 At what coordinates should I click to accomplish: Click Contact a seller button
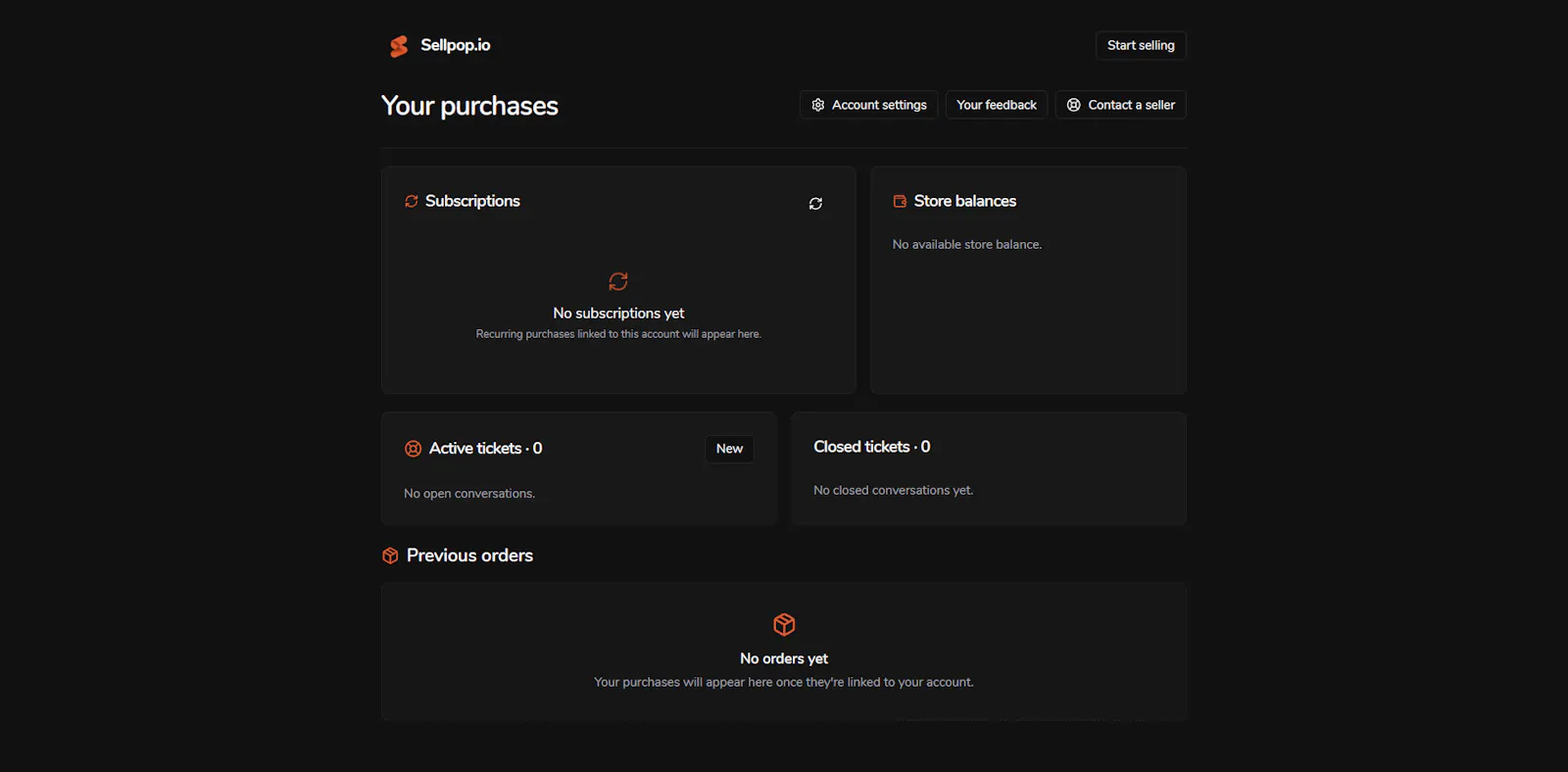point(1120,105)
